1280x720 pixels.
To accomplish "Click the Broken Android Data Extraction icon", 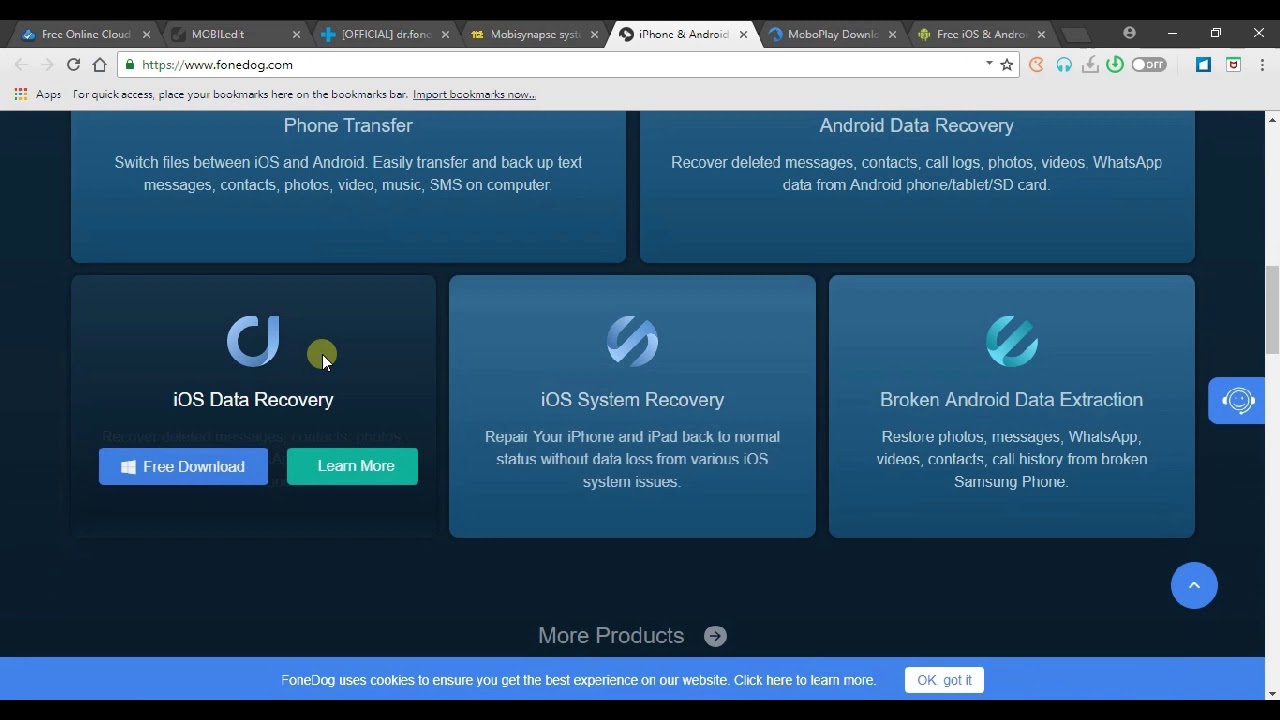I will pos(1011,341).
